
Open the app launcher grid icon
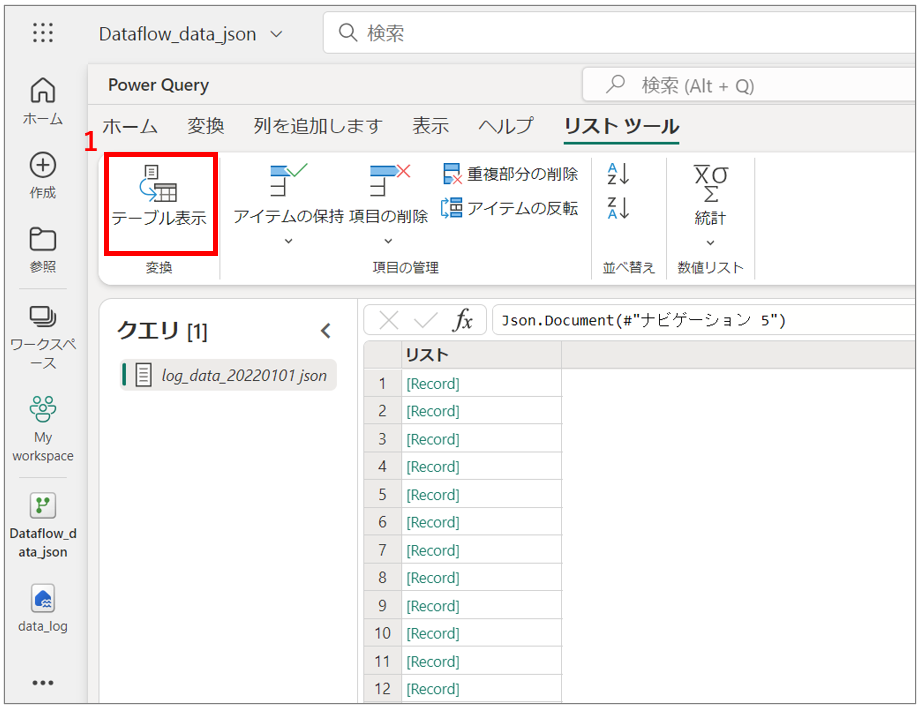[43, 33]
